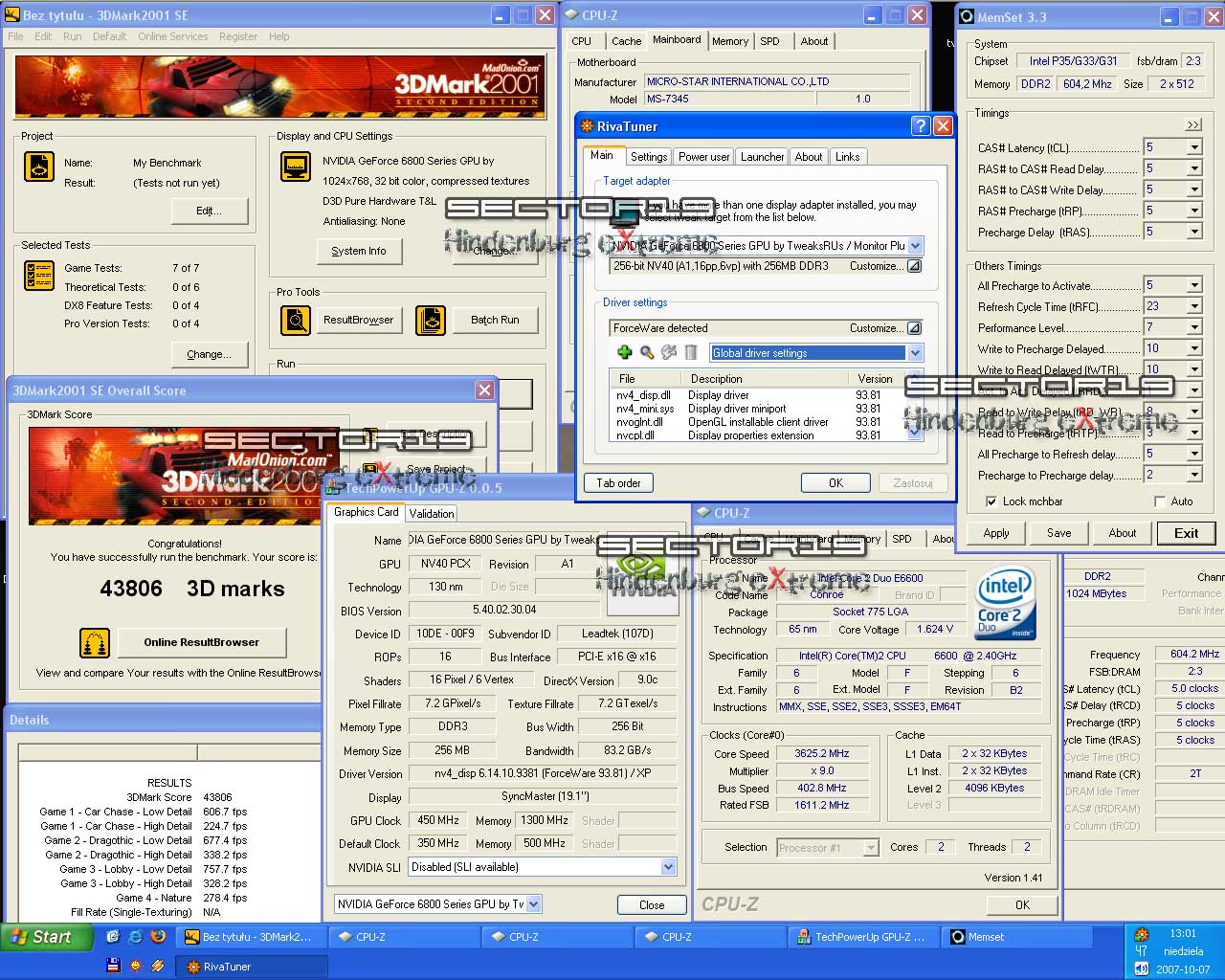Click the magnifier icon in RivaTuner driver settings
Screen dimensions: 1225x980
click(647, 353)
